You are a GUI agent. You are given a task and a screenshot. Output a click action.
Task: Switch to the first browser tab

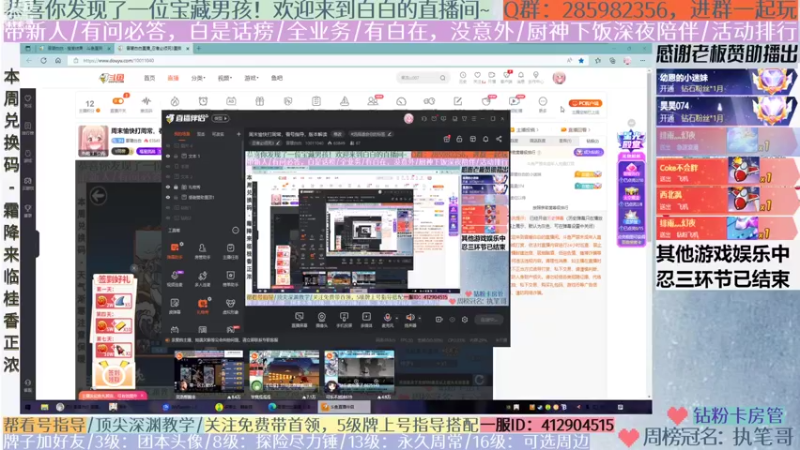point(75,48)
